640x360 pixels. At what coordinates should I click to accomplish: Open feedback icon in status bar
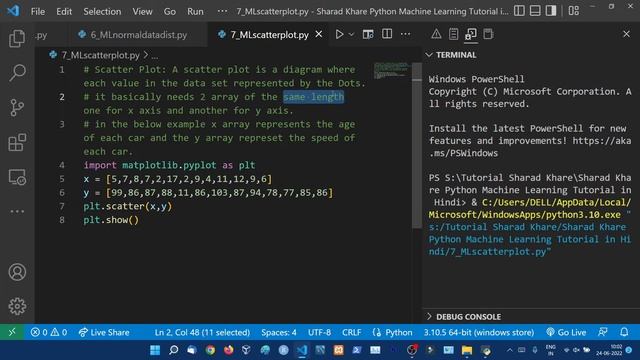[x=603, y=332]
